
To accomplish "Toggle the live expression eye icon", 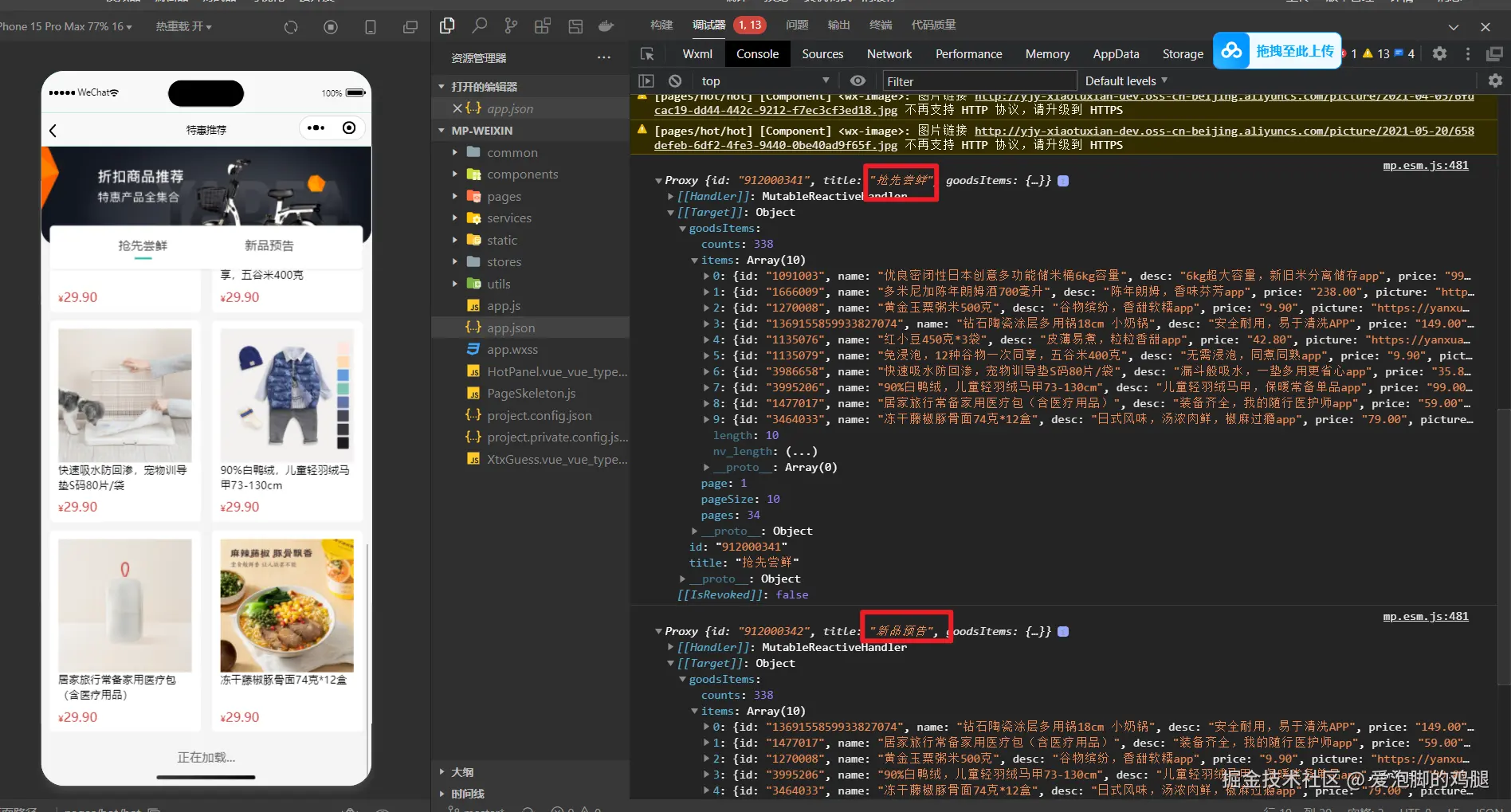I will point(858,80).
